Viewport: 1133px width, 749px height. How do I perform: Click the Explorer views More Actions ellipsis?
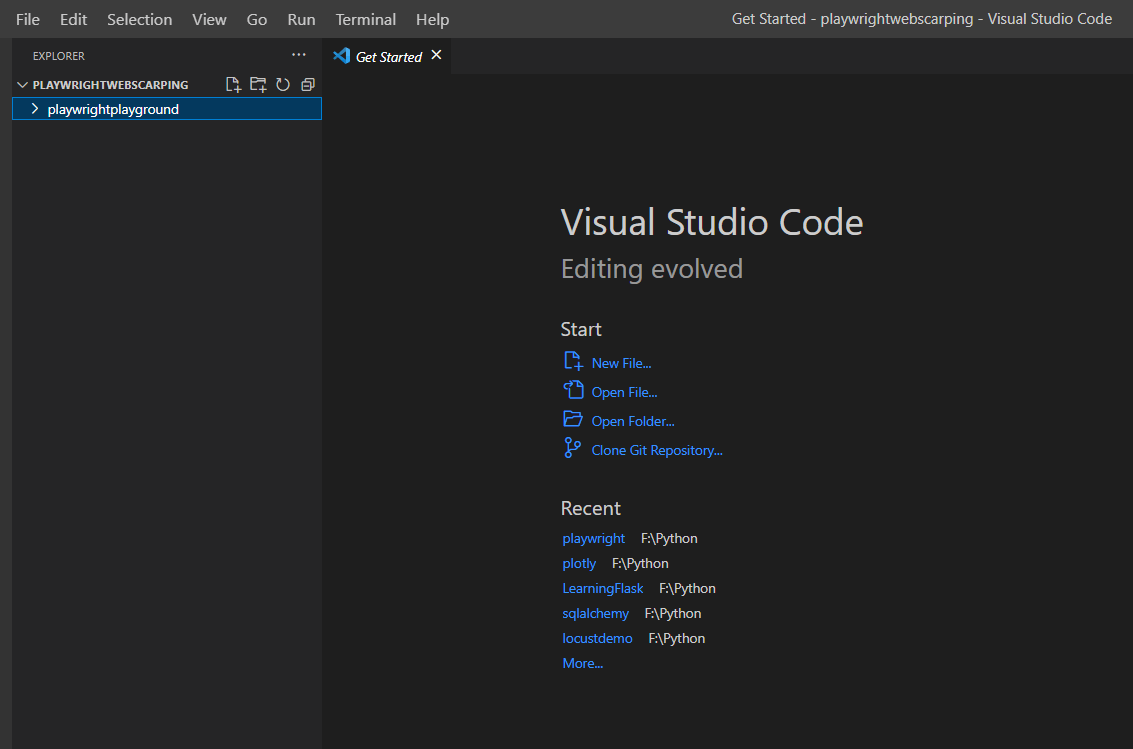click(x=298, y=55)
